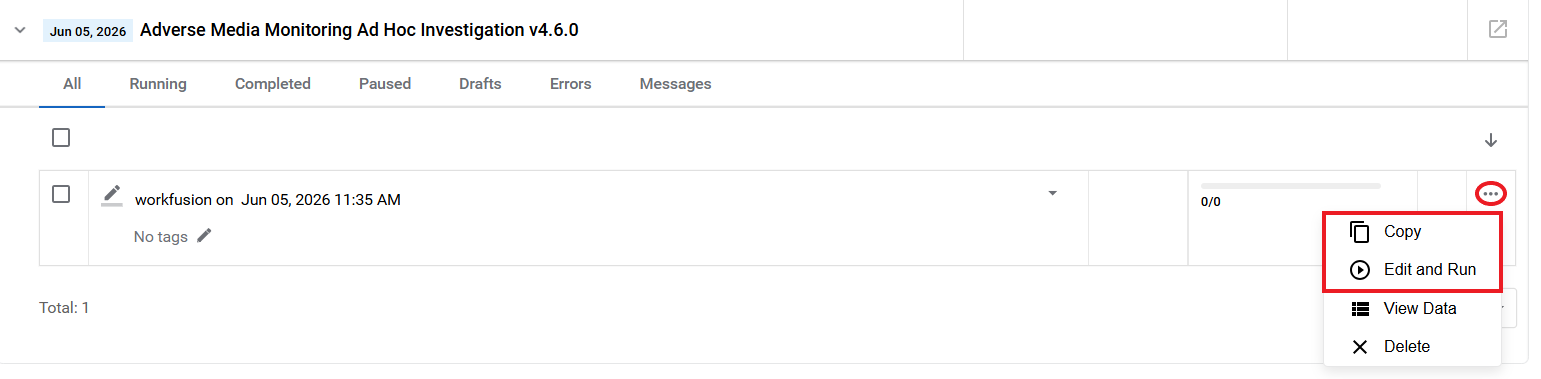Check the workfusion run row checkbox

pyautogui.click(x=61, y=194)
